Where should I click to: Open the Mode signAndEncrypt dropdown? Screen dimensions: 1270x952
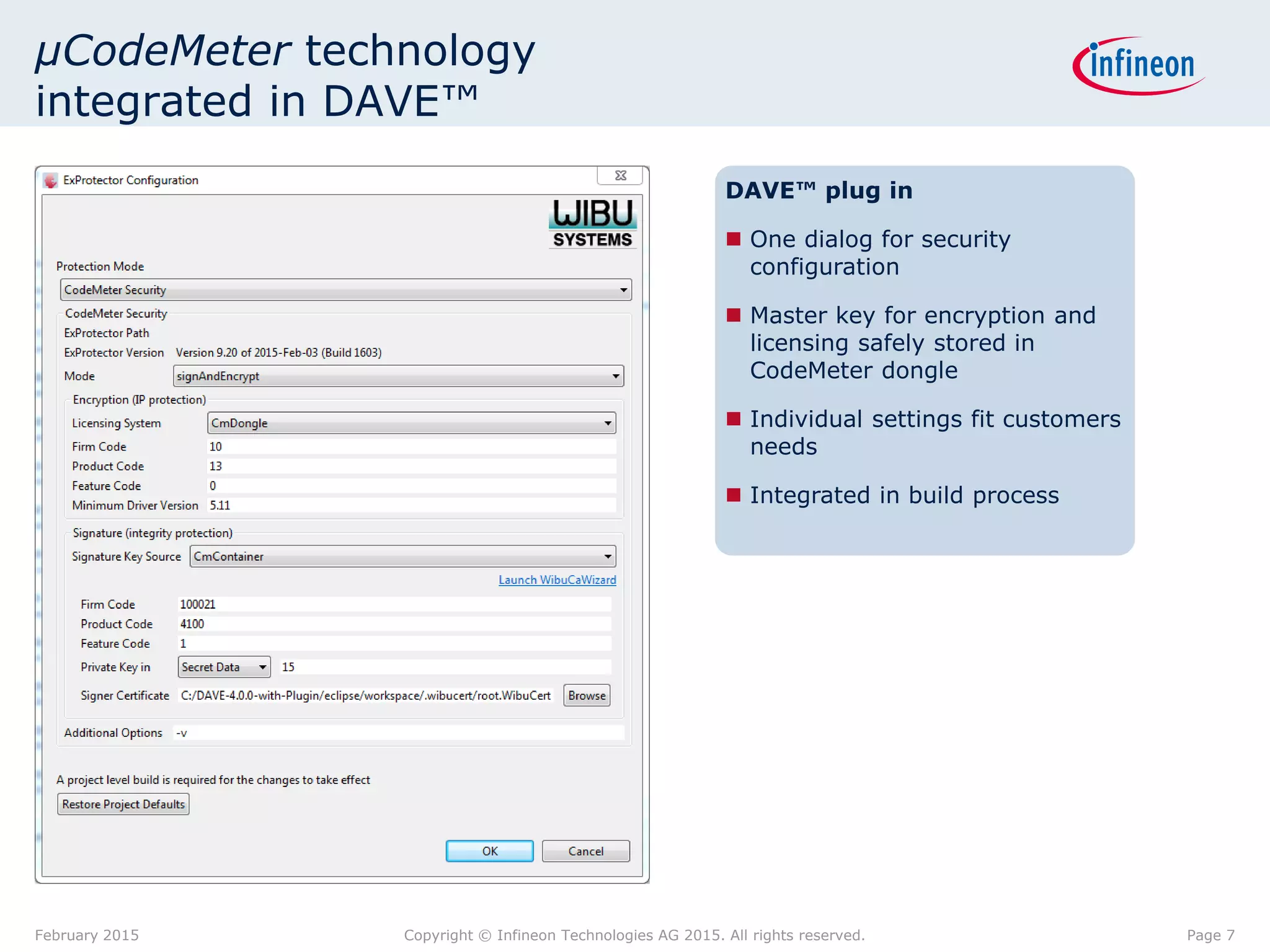pos(398,376)
